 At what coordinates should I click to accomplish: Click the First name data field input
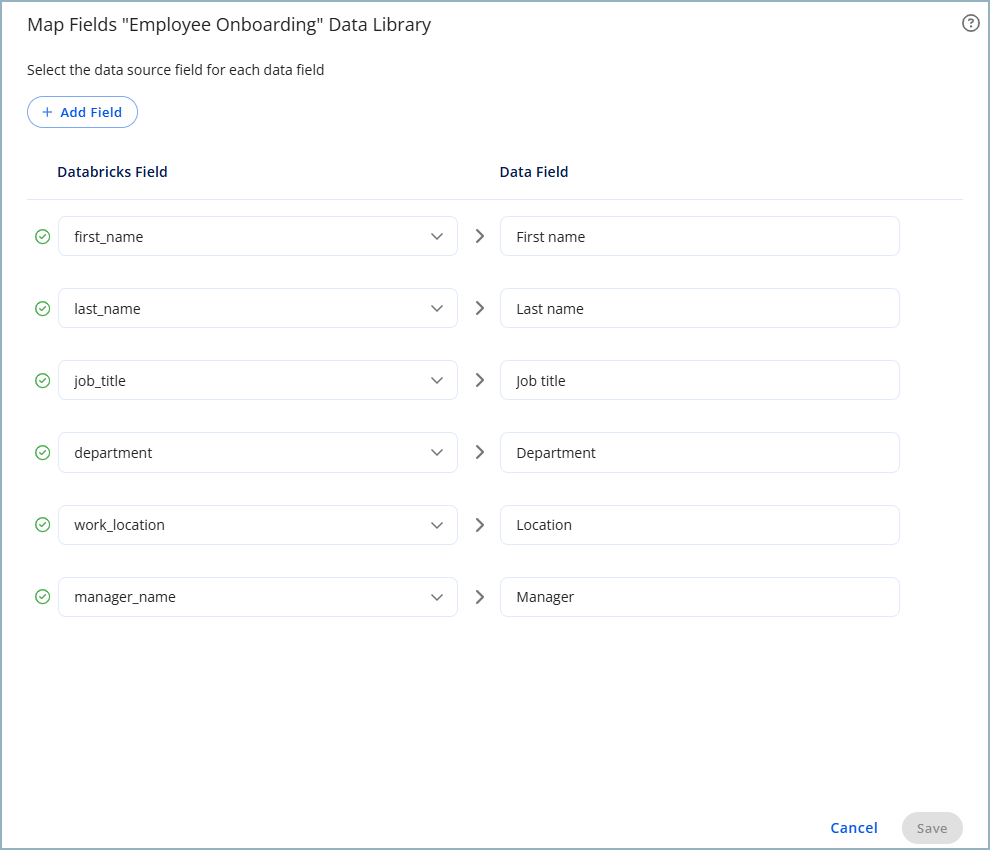(x=699, y=237)
